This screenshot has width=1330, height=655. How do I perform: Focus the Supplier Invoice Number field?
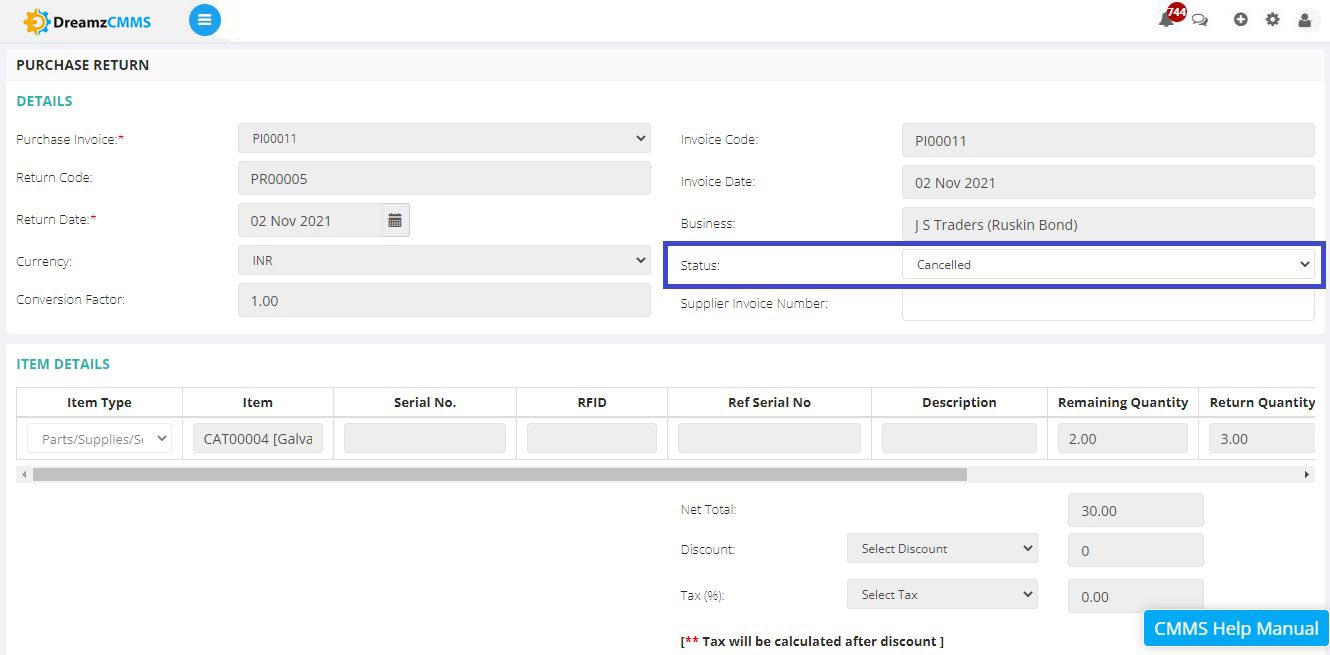click(x=1108, y=304)
